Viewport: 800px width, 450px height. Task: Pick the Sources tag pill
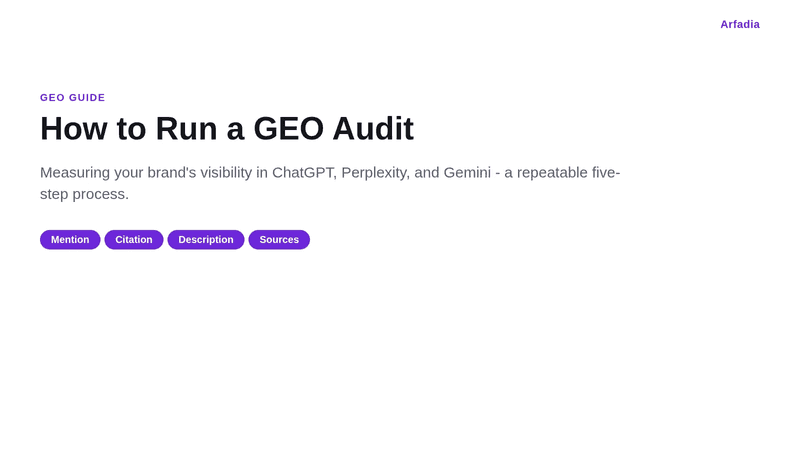tap(279, 240)
